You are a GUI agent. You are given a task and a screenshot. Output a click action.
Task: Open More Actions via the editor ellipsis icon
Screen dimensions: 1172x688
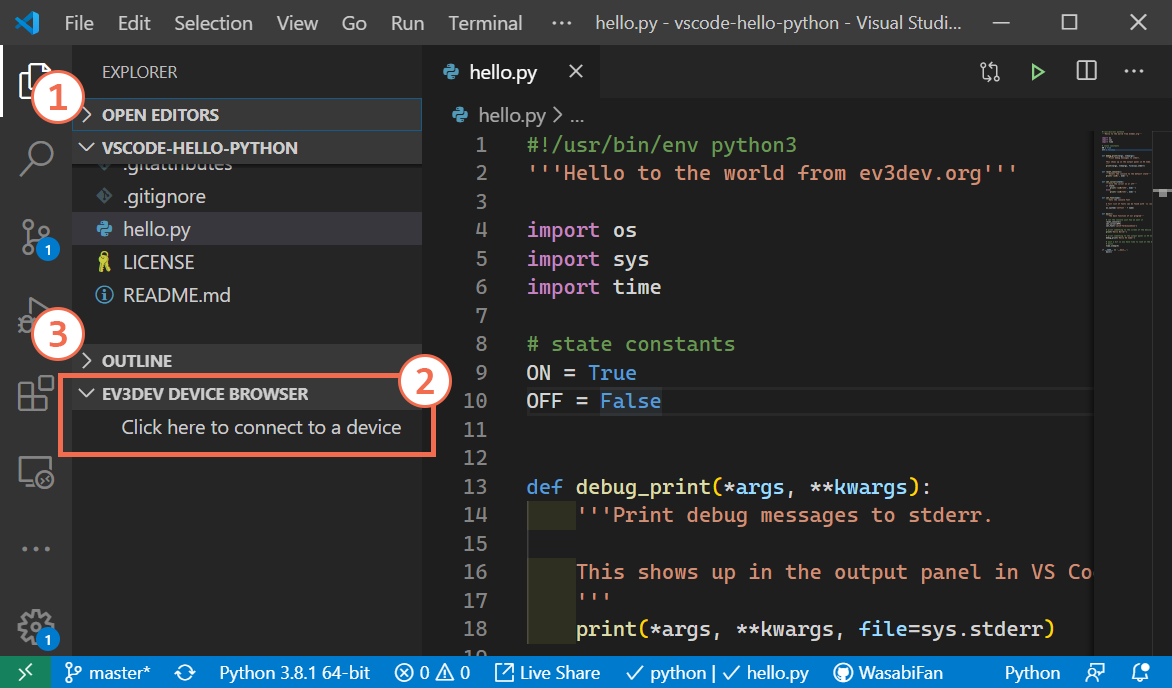pyautogui.click(x=1133, y=71)
